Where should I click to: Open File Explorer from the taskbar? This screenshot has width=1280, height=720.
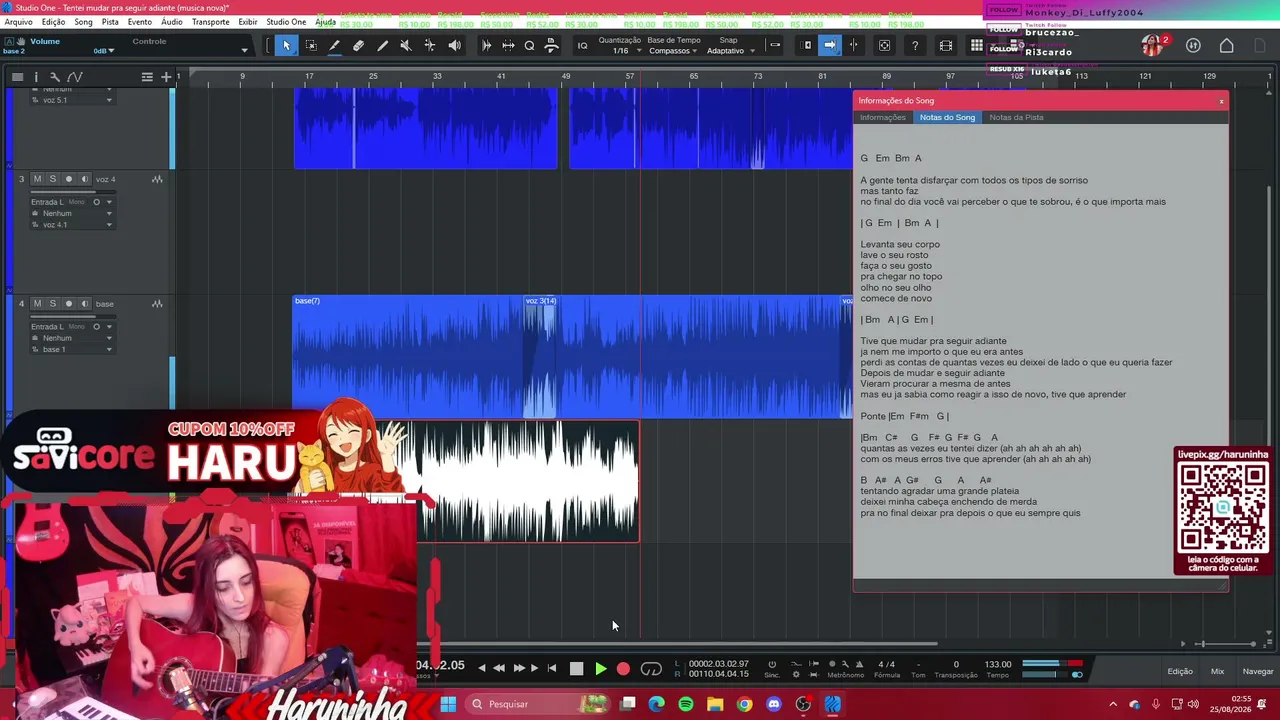pyautogui.click(x=715, y=704)
